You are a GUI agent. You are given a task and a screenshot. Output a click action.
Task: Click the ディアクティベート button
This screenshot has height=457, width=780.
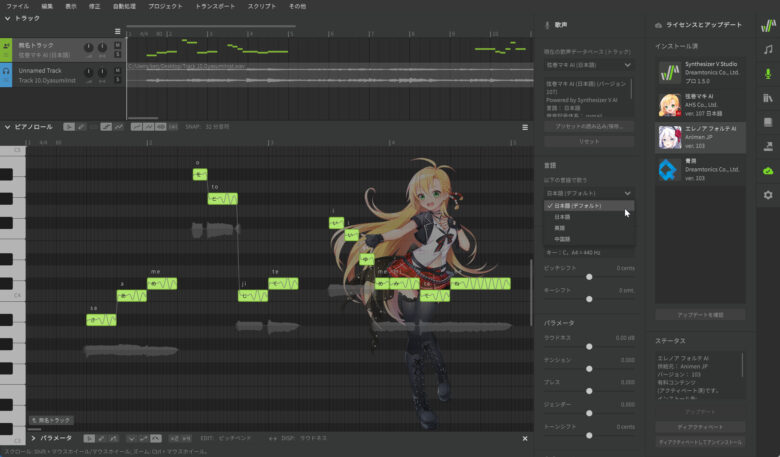pyautogui.click(x=700, y=427)
